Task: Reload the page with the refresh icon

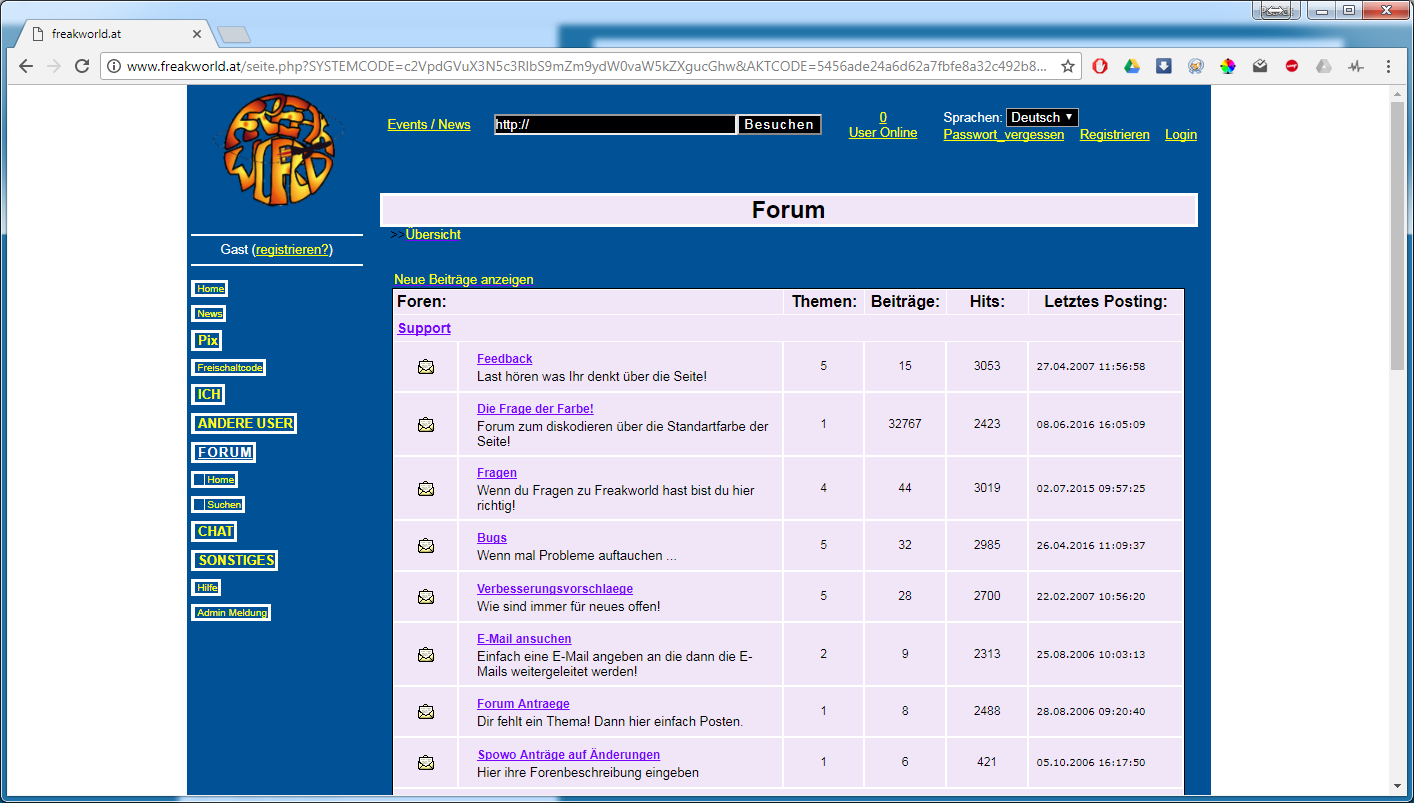Action: click(x=82, y=66)
